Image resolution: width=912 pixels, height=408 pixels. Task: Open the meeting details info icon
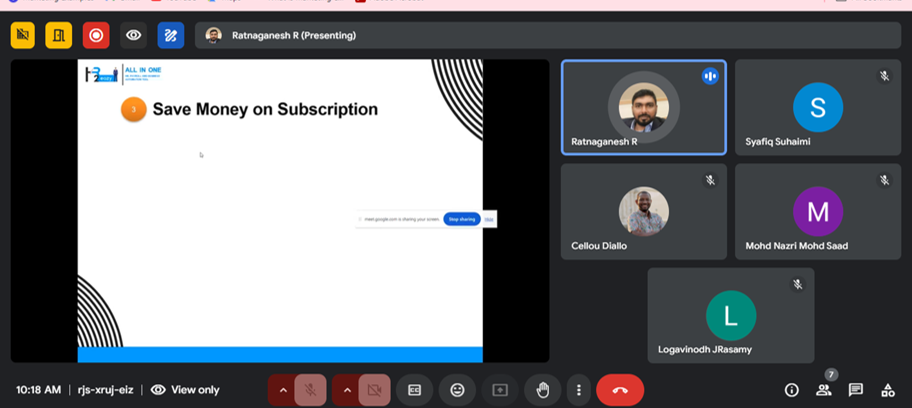(791, 390)
